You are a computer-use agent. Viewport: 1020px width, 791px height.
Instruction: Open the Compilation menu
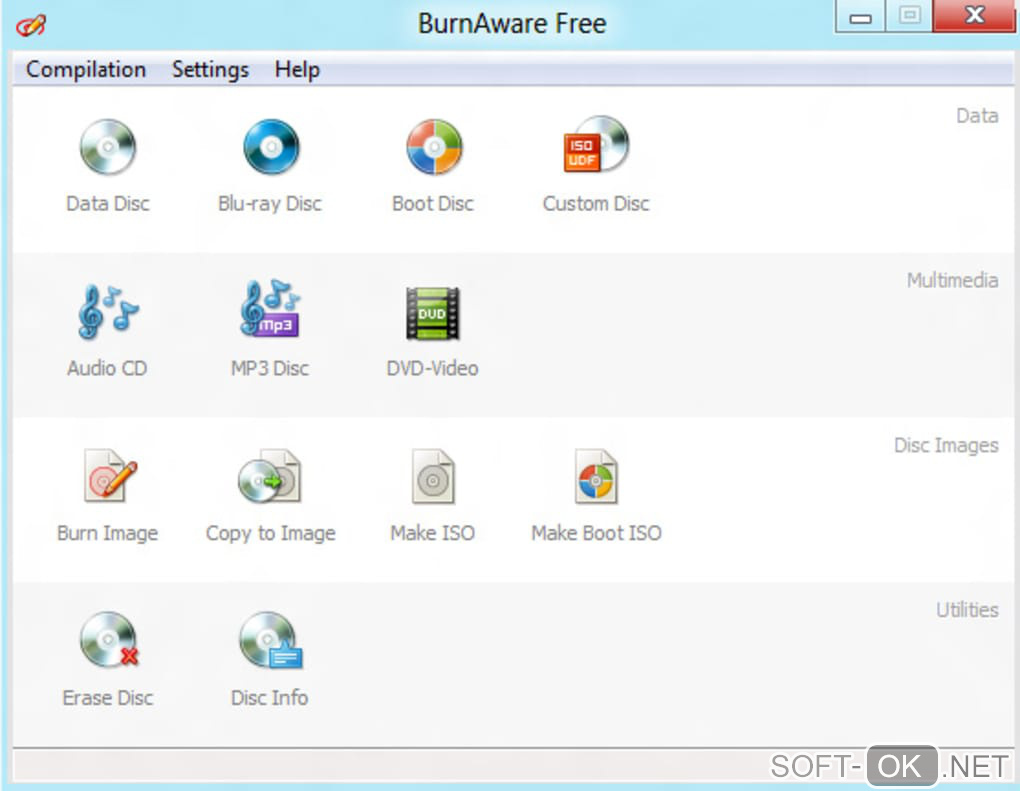[x=86, y=70]
